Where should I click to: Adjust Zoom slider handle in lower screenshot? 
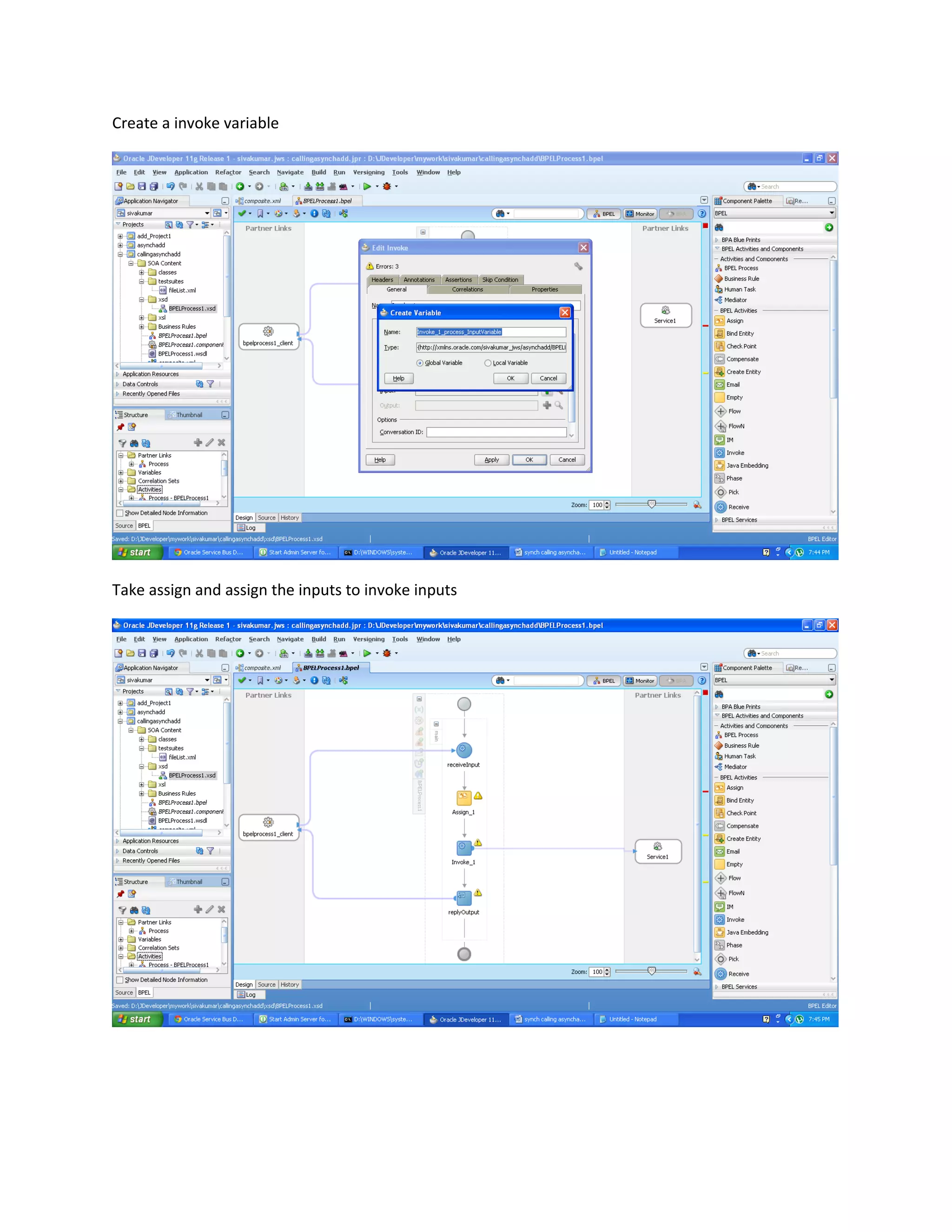point(651,971)
